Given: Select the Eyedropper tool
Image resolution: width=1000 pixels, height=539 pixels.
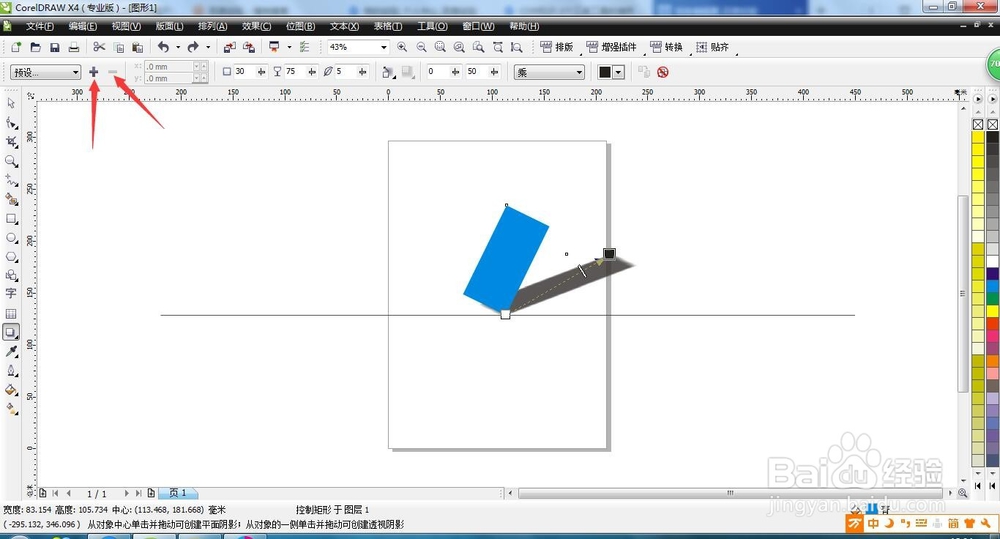Looking at the screenshot, I should point(11,351).
